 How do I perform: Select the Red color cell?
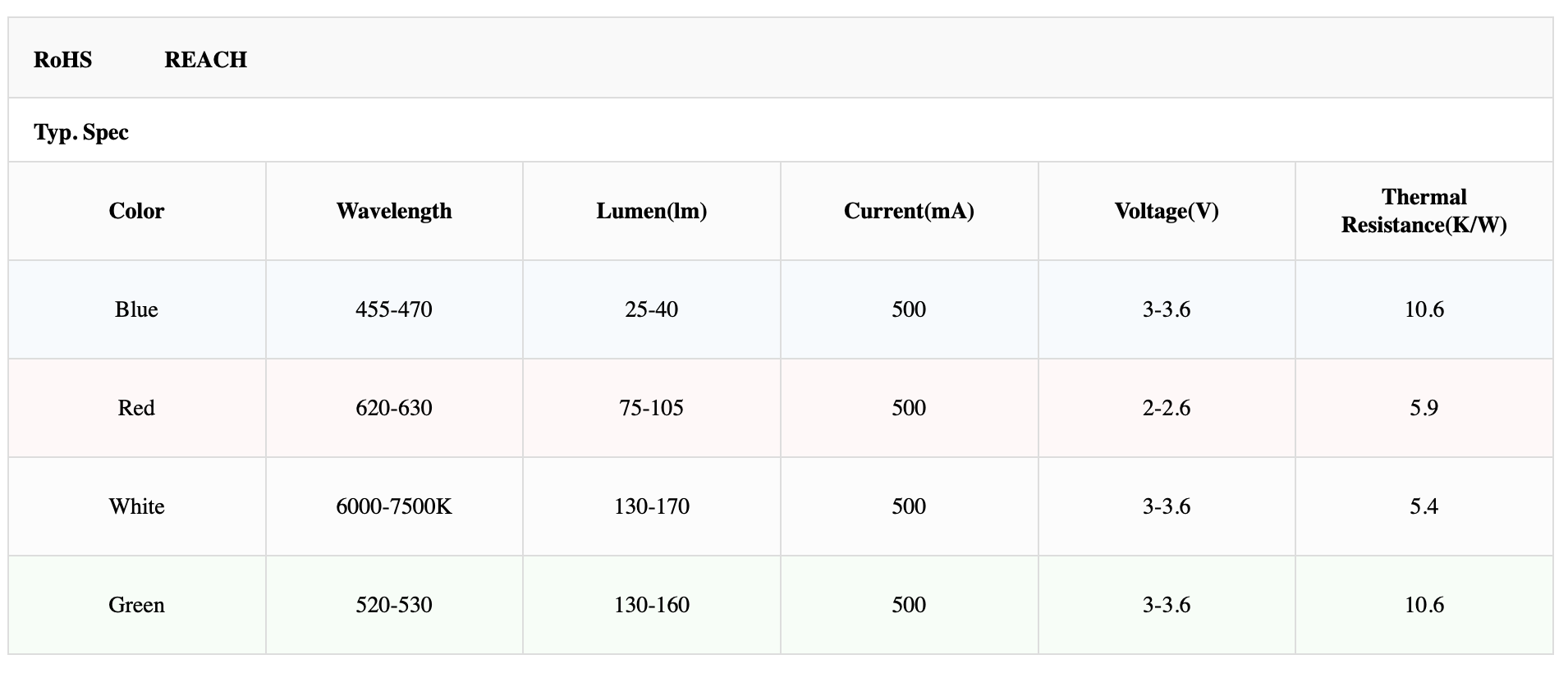tap(136, 408)
